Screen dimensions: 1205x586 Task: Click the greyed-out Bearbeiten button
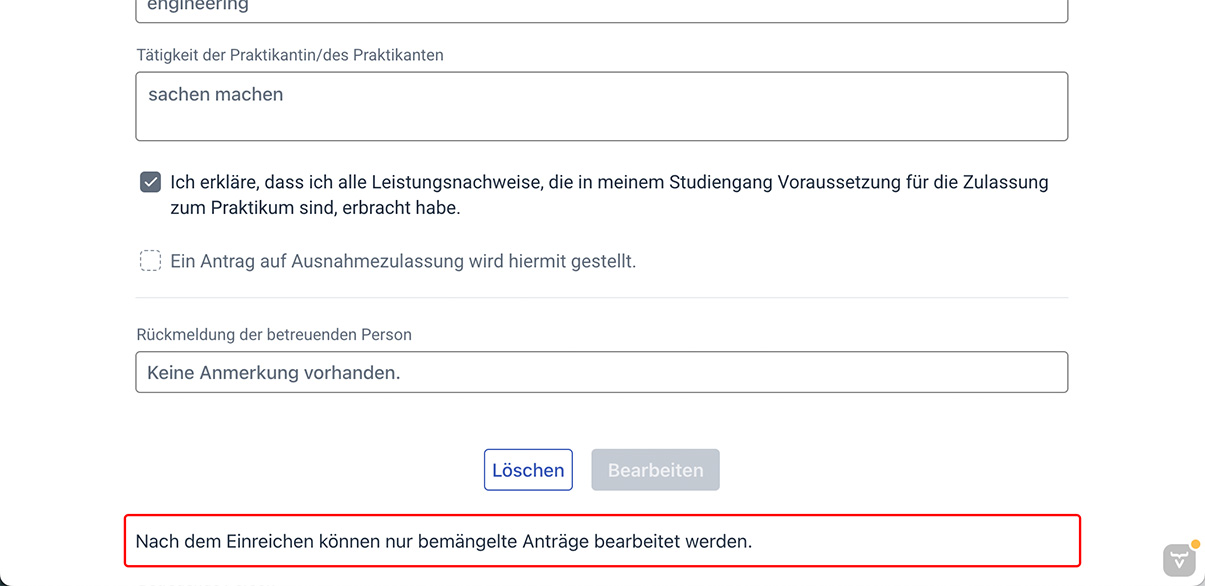tap(655, 470)
